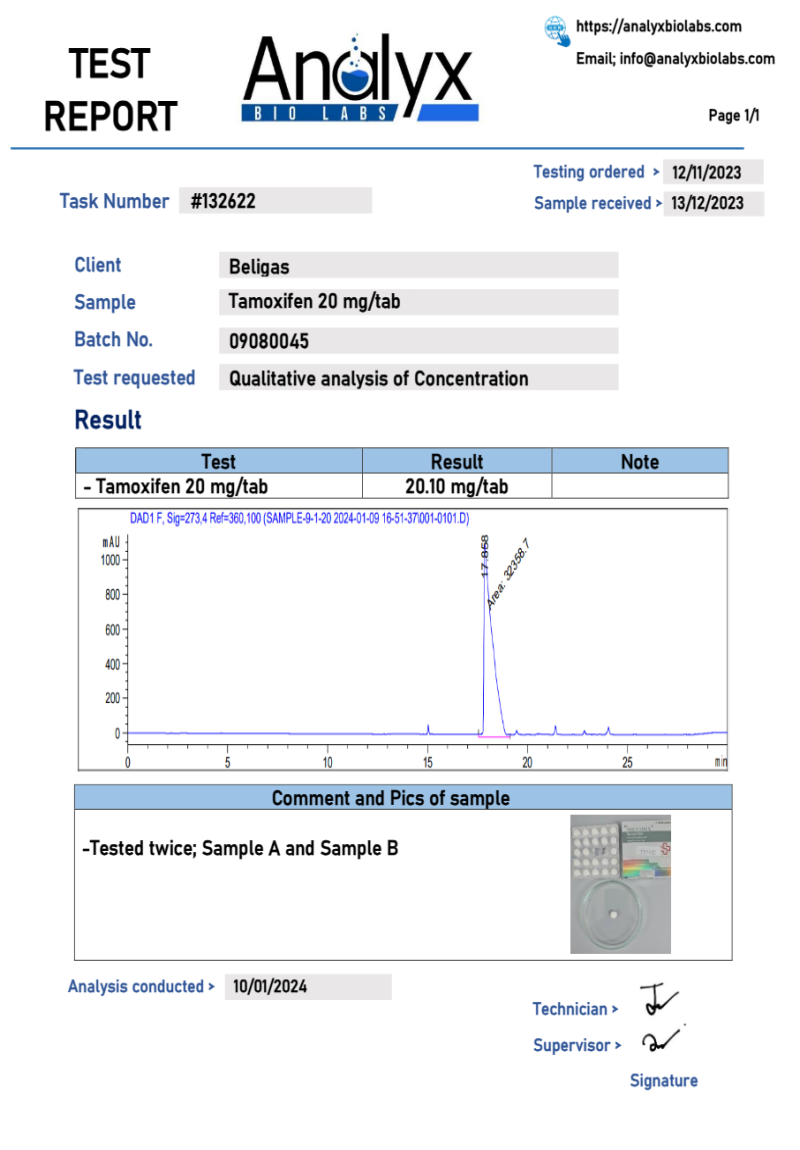This screenshot has width=800, height=1150.
Task: Select the Batch No. field 09080045
Action: coord(417,341)
